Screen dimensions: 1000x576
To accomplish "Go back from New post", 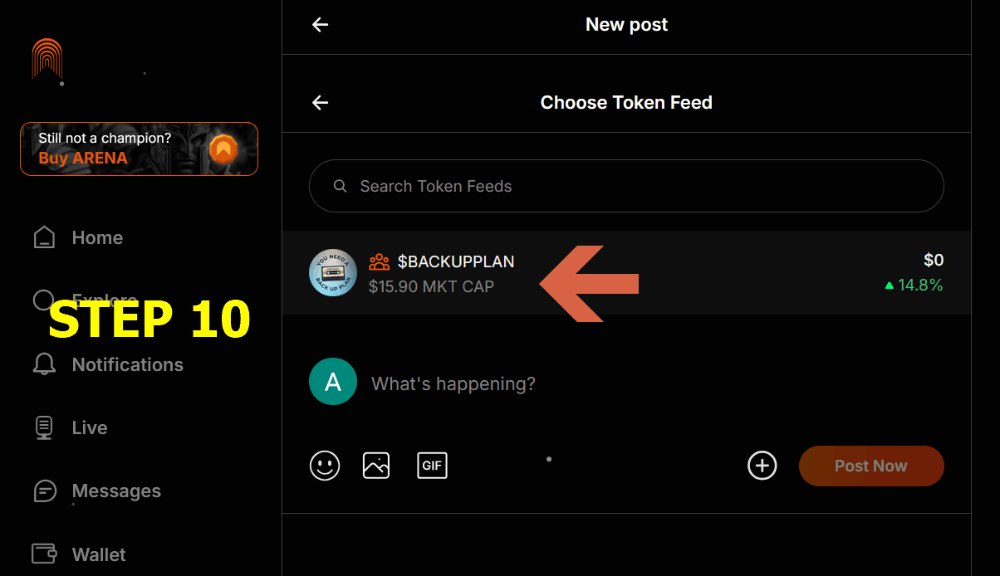I will (320, 25).
